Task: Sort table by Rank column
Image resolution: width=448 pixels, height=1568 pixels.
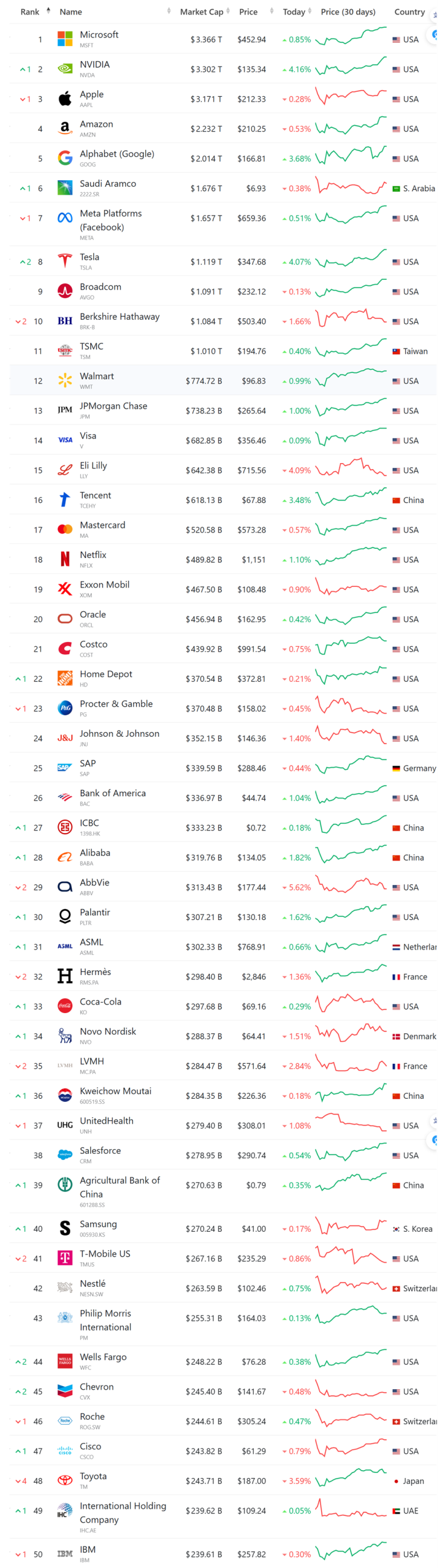Action: (30, 12)
